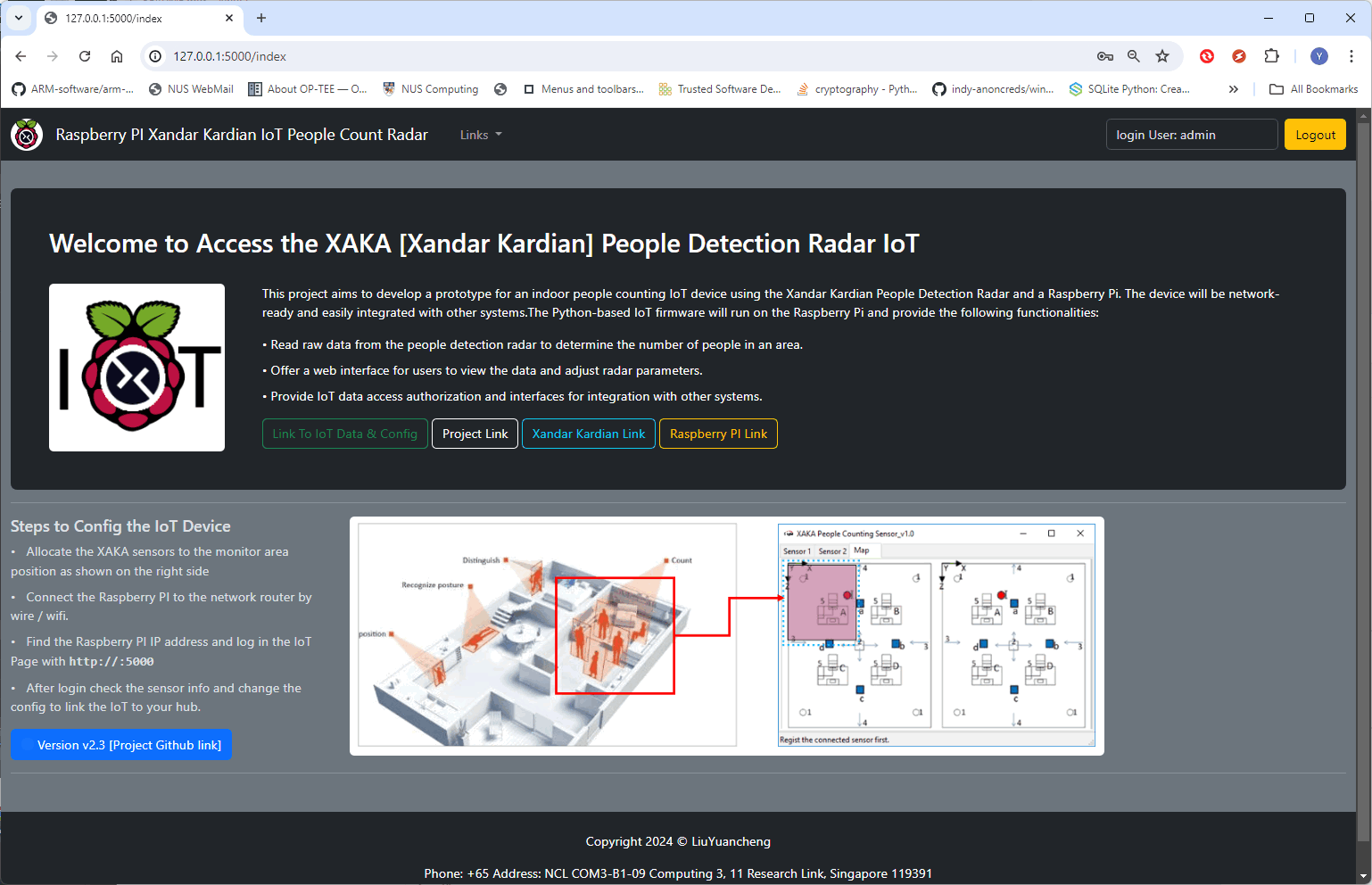Expand the Links dropdown in navbar
Viewport: 1372px width, 885px height.
click(x=482, y=135)
